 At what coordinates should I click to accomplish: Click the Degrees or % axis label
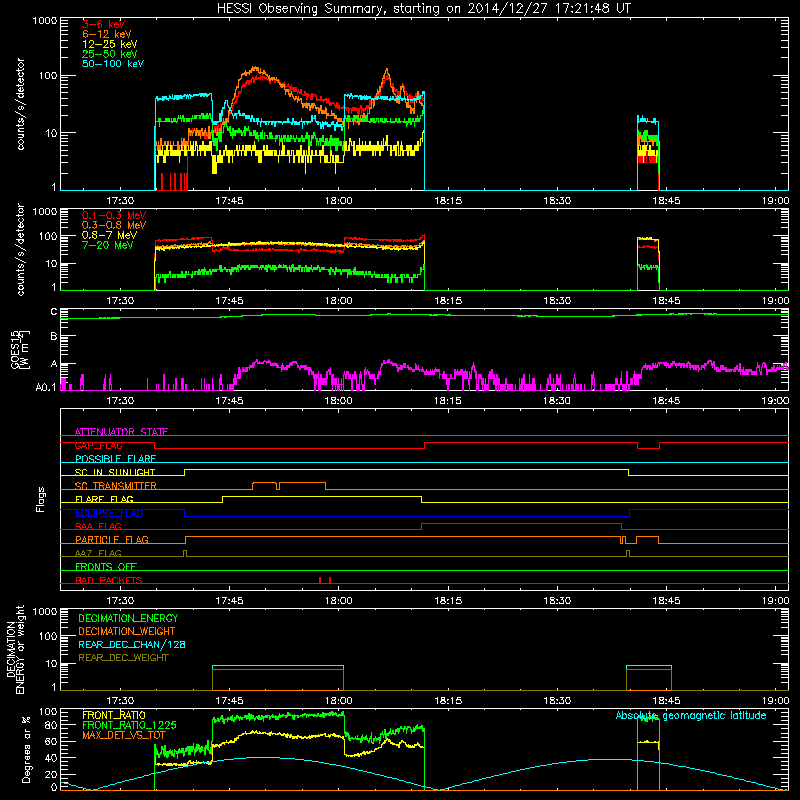(26, 749)
